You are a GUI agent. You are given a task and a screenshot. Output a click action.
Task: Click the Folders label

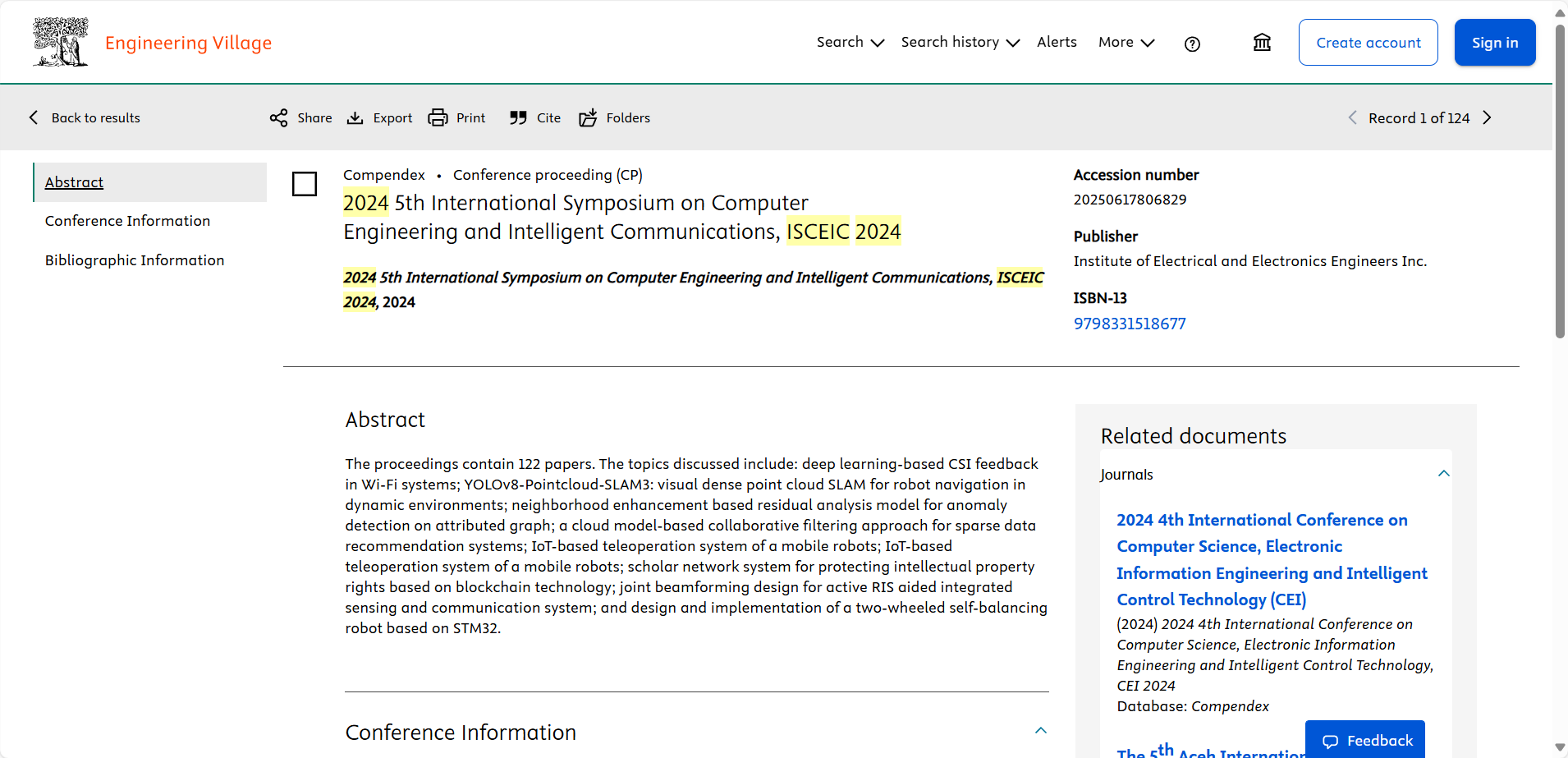point(628,118)
